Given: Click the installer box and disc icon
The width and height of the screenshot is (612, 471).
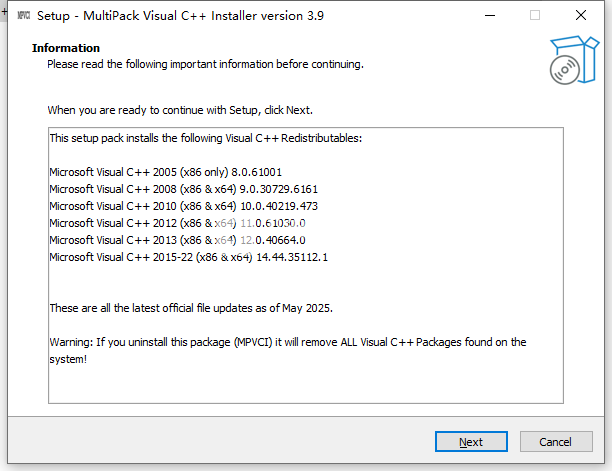Looking at the screenshot, I should (574, 60).
